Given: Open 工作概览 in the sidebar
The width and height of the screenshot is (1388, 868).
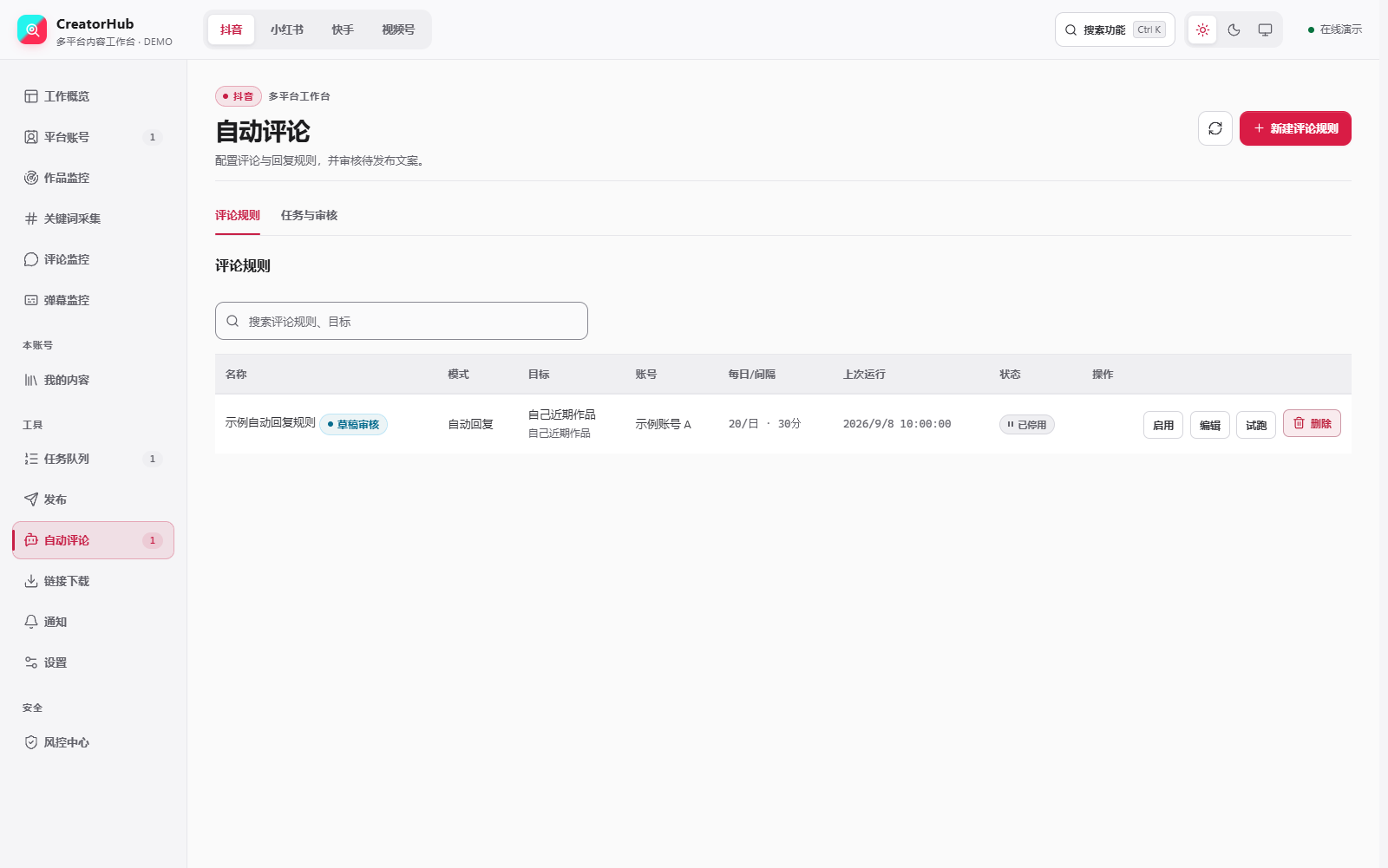Looking at the screenshot, I should click(x=93, y=96).
